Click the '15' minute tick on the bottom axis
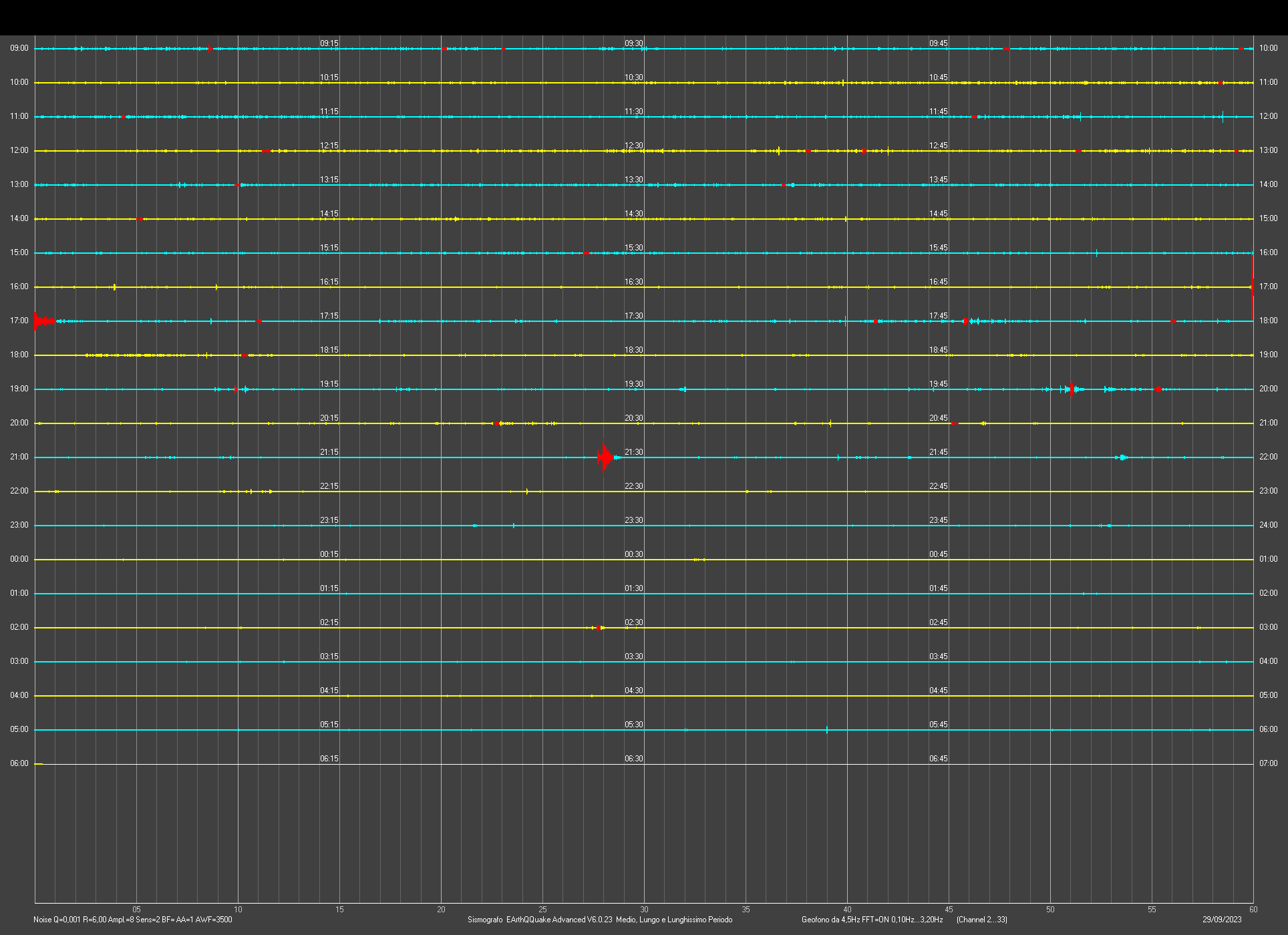The image size is (1288, 935). (x=339, y=910)
